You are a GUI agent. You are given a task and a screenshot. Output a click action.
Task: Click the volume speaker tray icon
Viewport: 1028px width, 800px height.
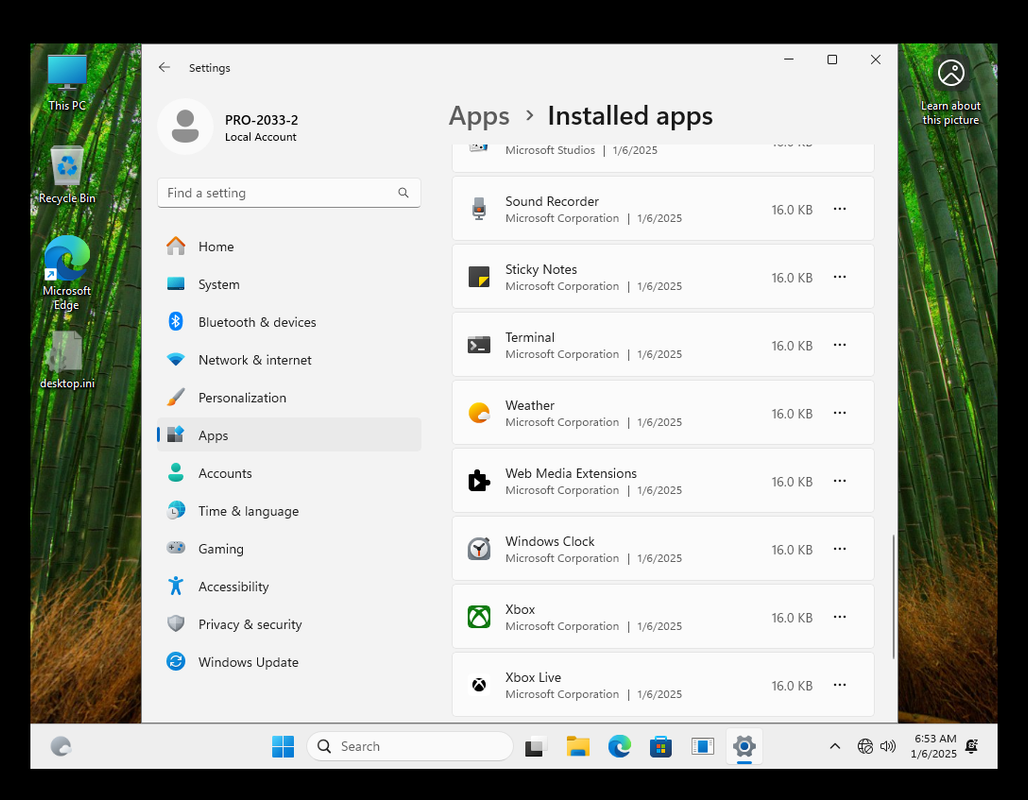(888, 746)
